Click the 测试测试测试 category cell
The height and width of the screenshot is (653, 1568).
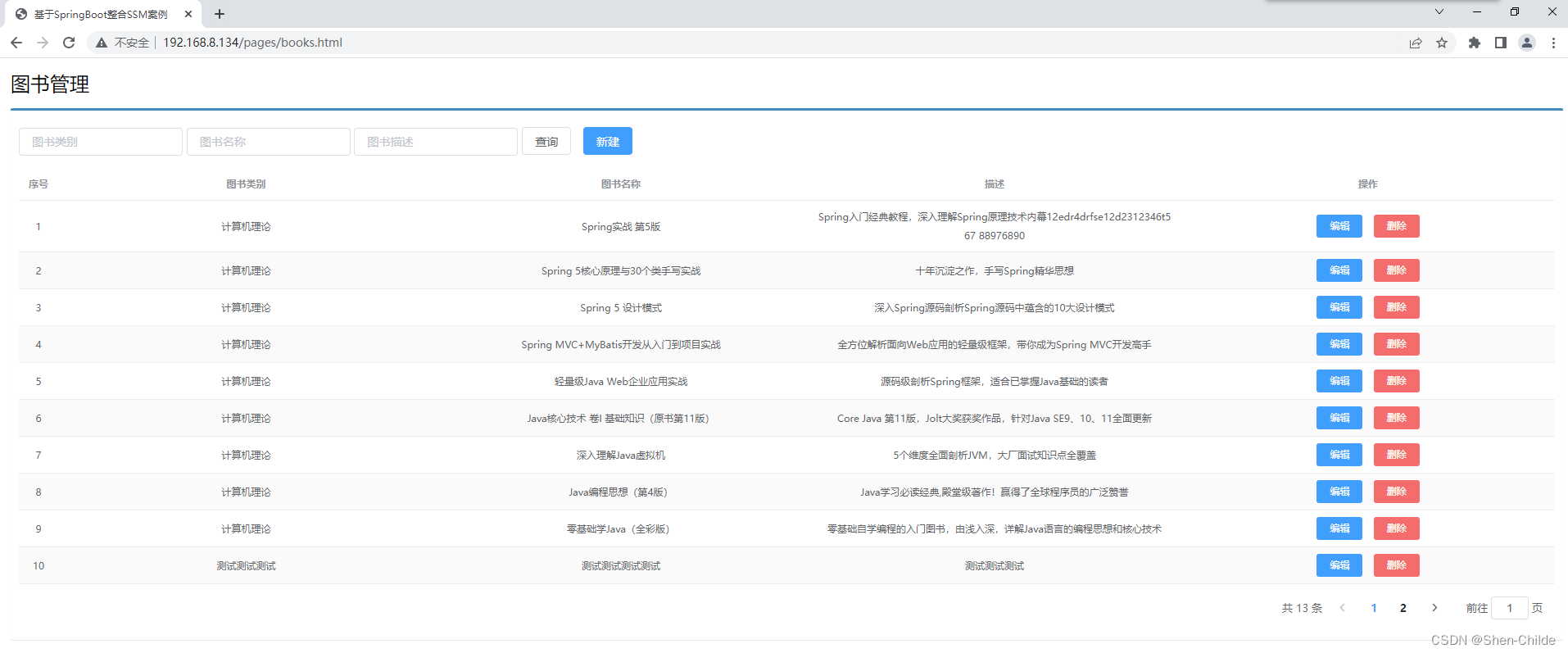tap(246, 566)
